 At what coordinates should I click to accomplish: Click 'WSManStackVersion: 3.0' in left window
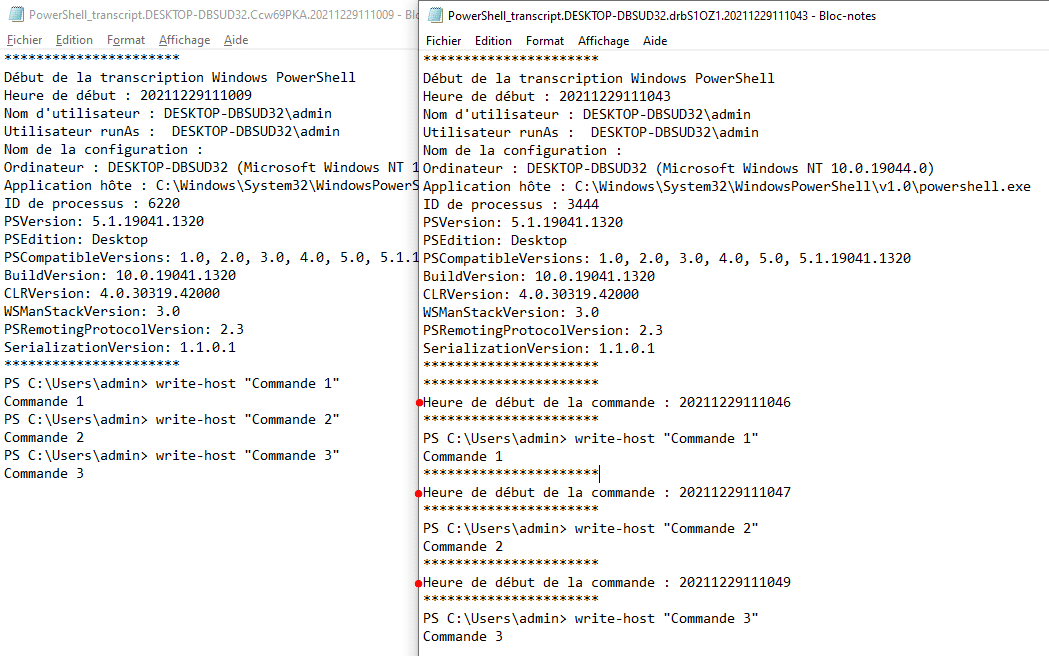(92, 312)
